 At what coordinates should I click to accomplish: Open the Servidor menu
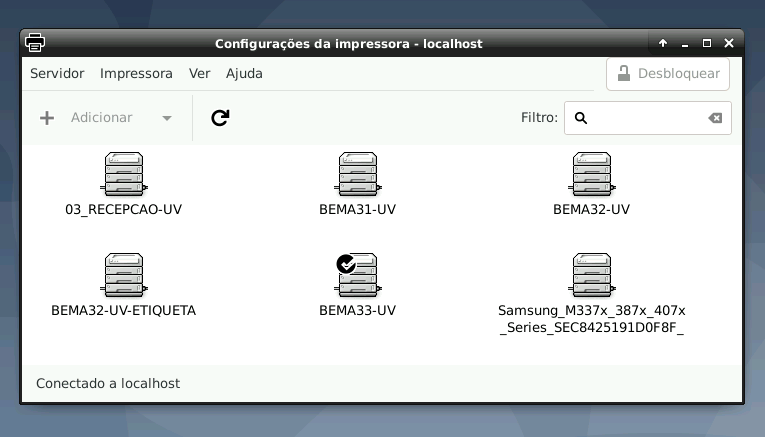click(x=57, y=74)
